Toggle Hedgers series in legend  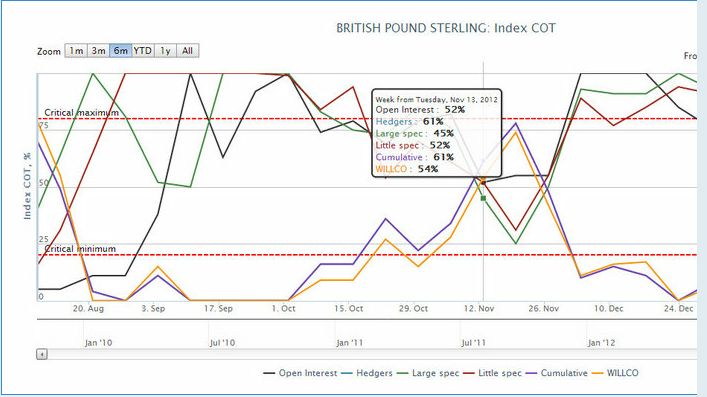pyautogui.click(x=367, y=373)
